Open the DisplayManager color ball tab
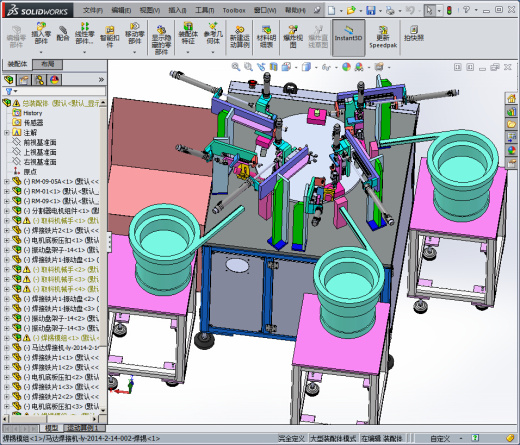The height and width of the screenshot is (445, 520). tap(54, 80)
